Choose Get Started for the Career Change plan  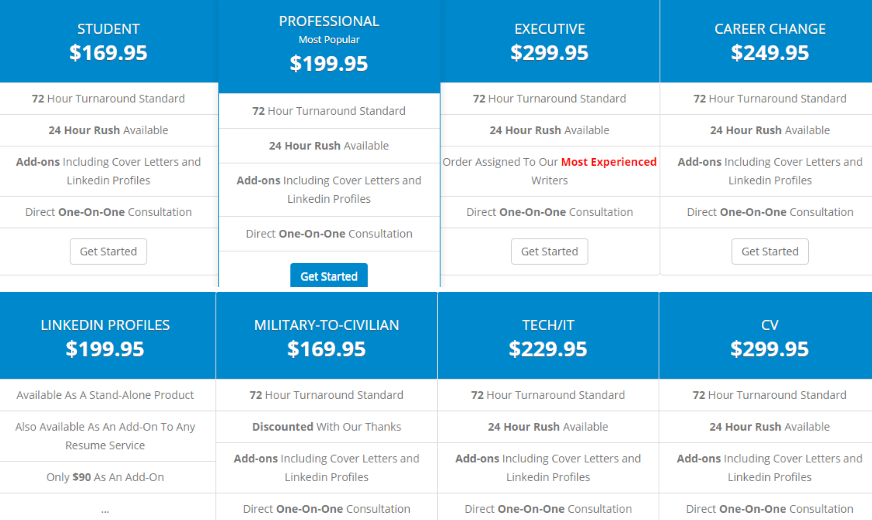point(770,251)
